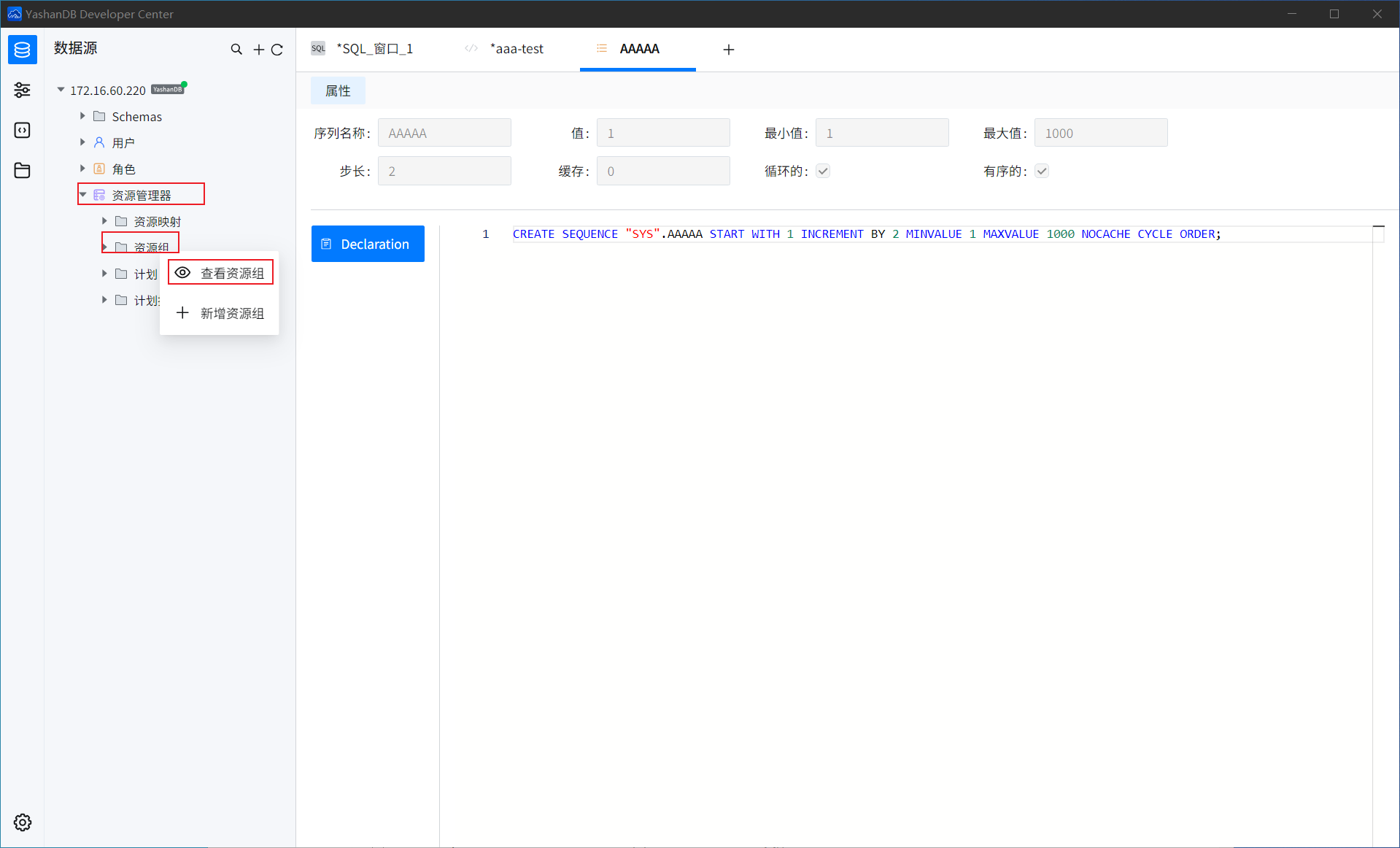
Task: Switch to the *SQL_窗口_1 tab
Action: point(363,49)
